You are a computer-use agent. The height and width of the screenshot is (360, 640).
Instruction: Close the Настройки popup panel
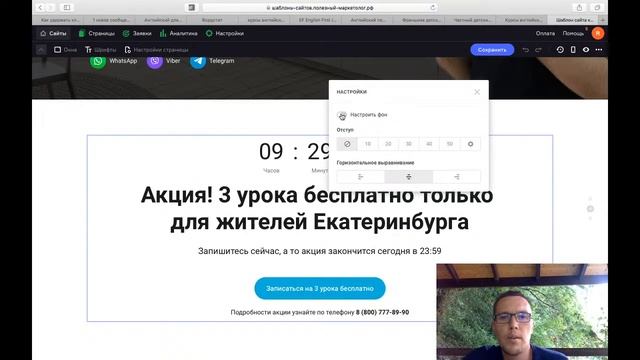(x=477, y=92)
